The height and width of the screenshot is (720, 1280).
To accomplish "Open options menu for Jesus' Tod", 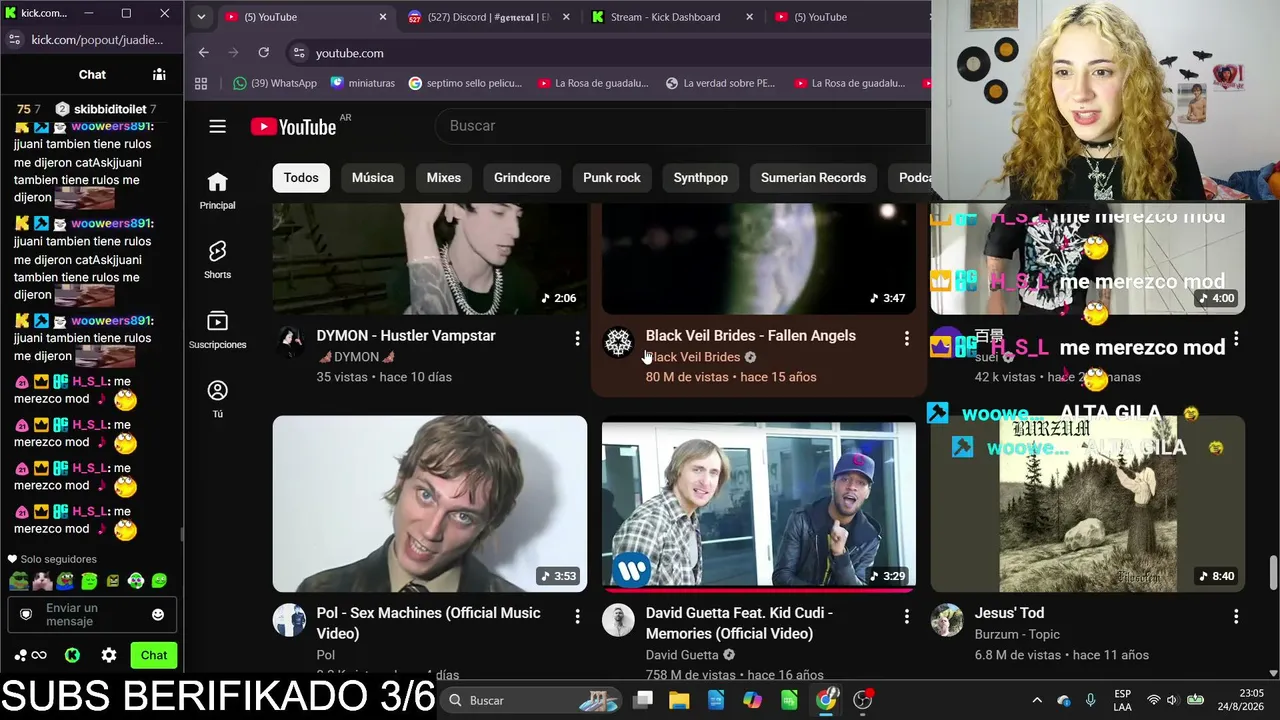I will click(1236, 616).
